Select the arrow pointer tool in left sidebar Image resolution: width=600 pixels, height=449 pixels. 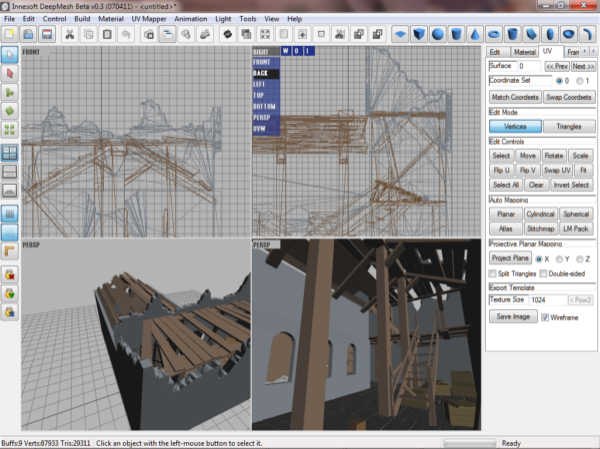click(10, 54)
